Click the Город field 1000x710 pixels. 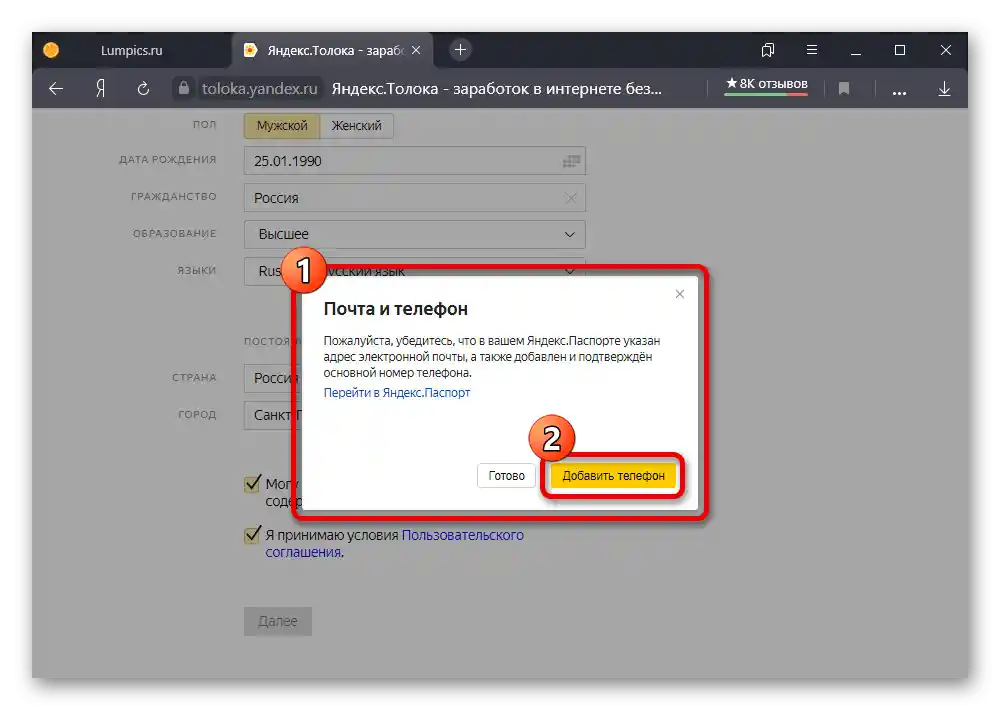(271, 415)
